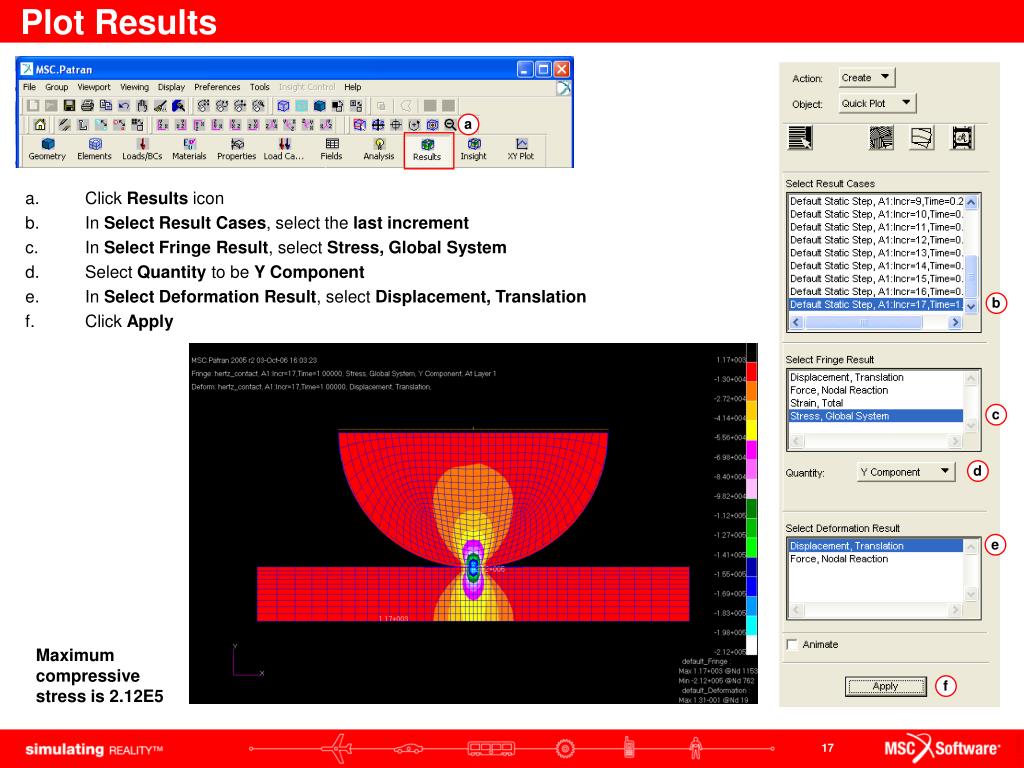Open the Fields application
This screenshot has width=1024, height=768.
coord(332,150)
